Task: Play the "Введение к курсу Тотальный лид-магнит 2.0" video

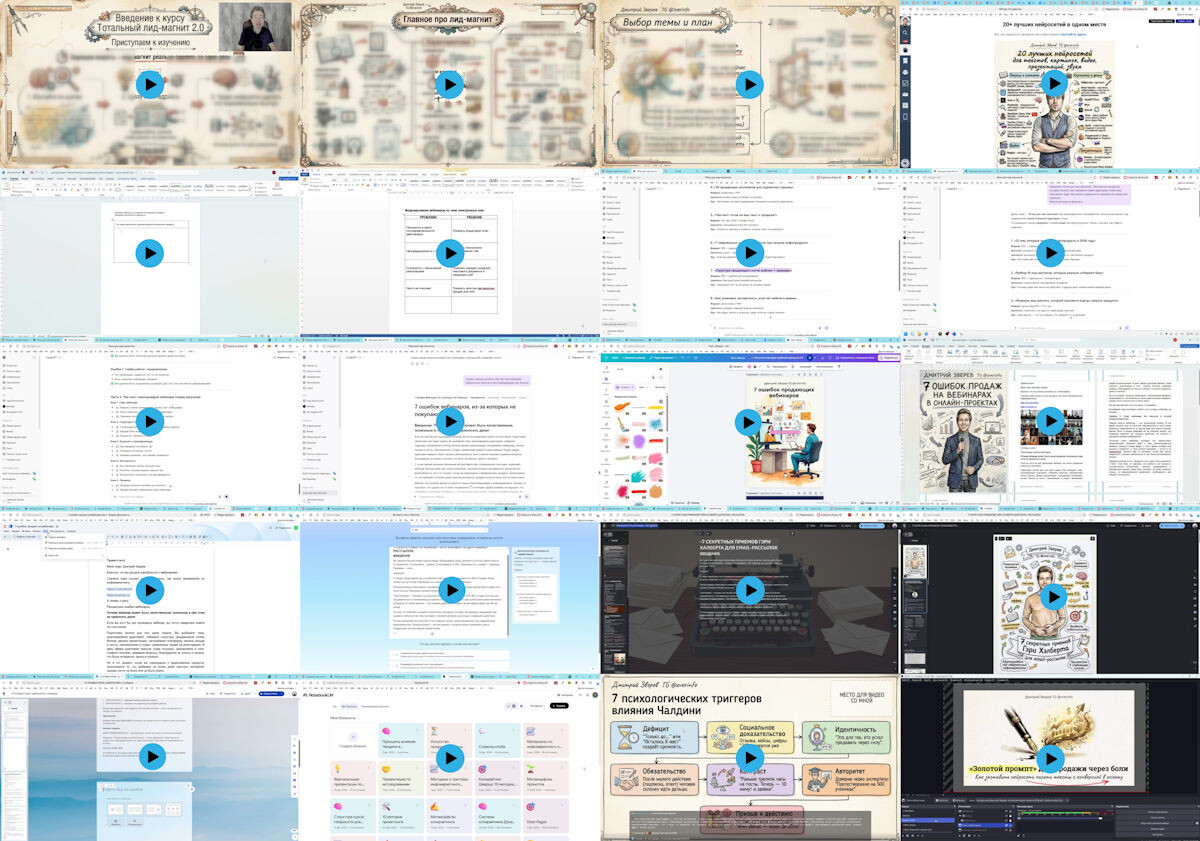Action: click(x=150, y=85)
